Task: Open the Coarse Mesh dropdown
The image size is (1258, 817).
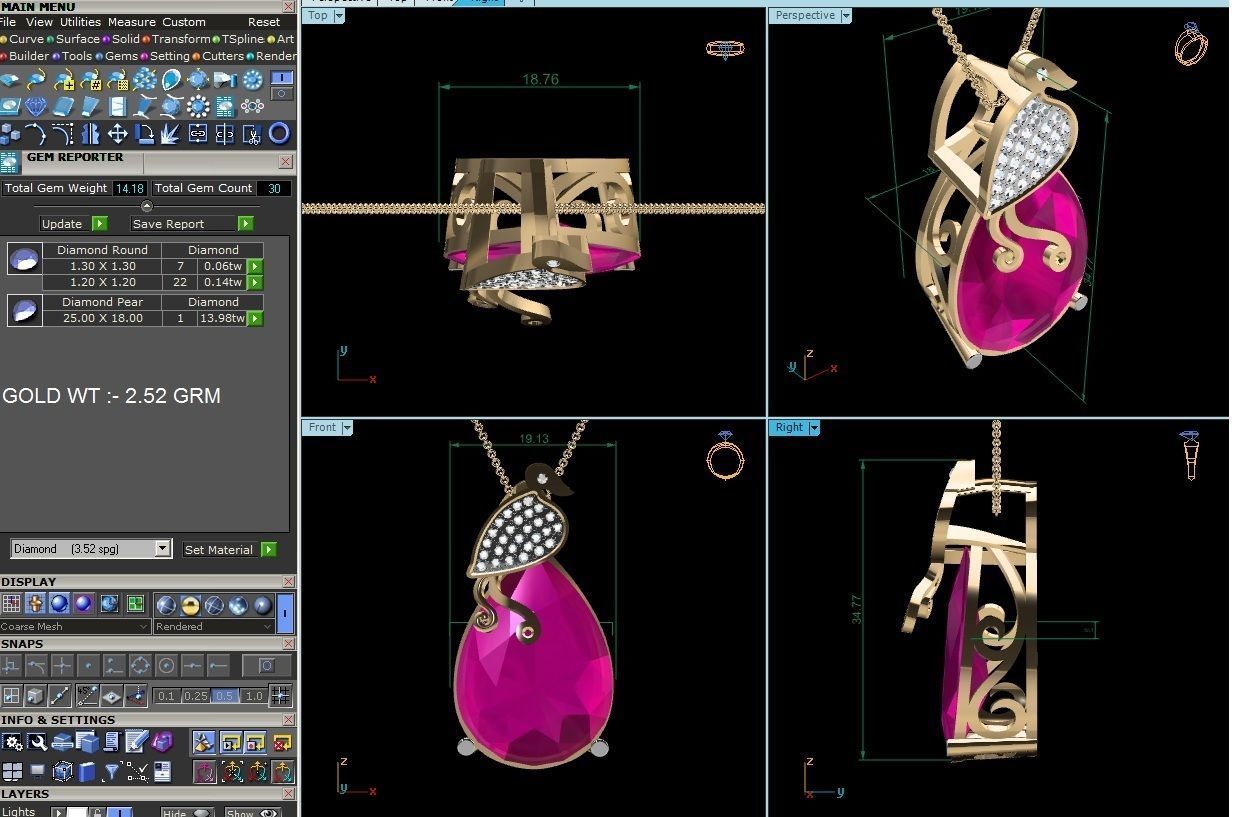Action: point(76,626)
